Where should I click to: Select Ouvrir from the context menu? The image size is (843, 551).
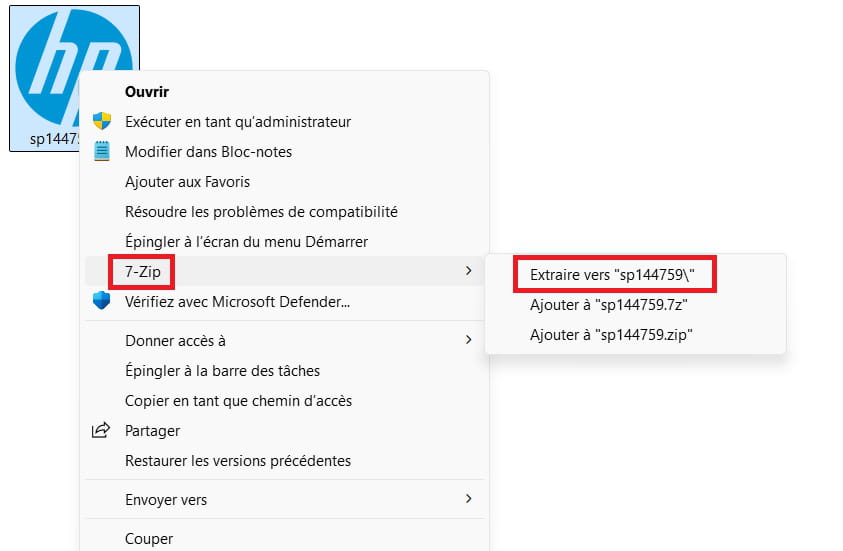pos(147,92)
